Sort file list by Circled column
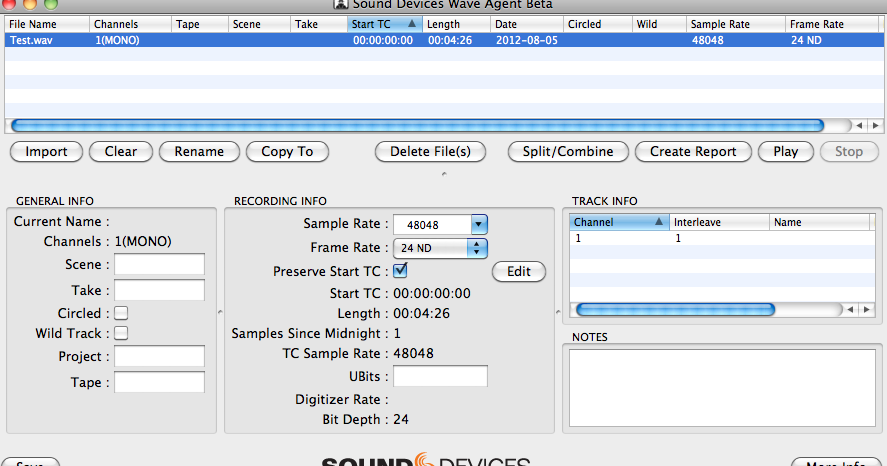The width and height of the screenshot is (887, 466). pyautogui.click(x=598, y=24)
